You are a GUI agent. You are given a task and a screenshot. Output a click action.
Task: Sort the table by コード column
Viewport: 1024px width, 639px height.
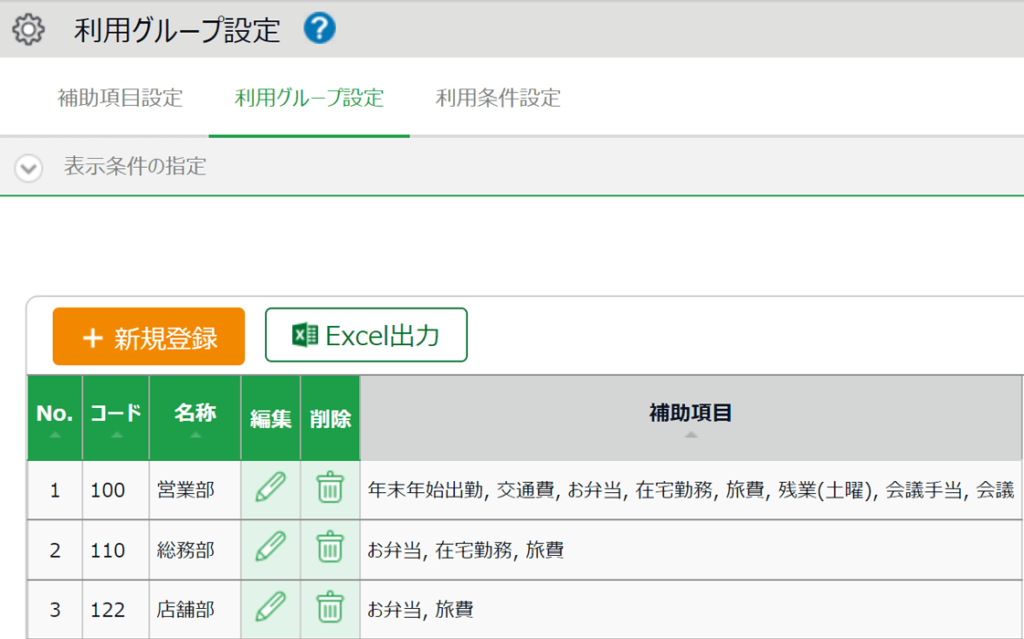tap(116, 418)
